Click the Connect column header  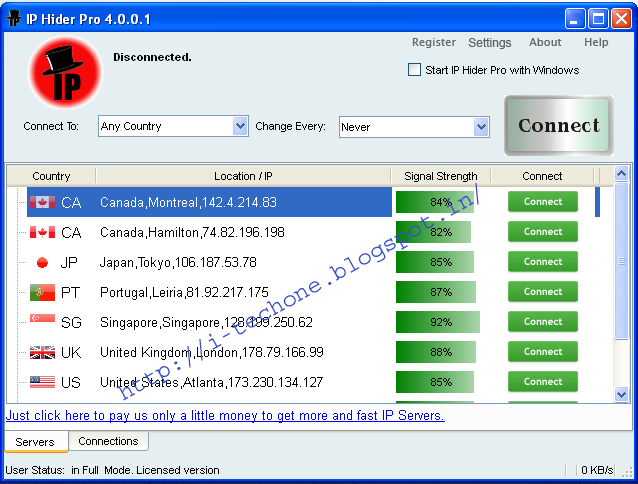pos(542,176)
